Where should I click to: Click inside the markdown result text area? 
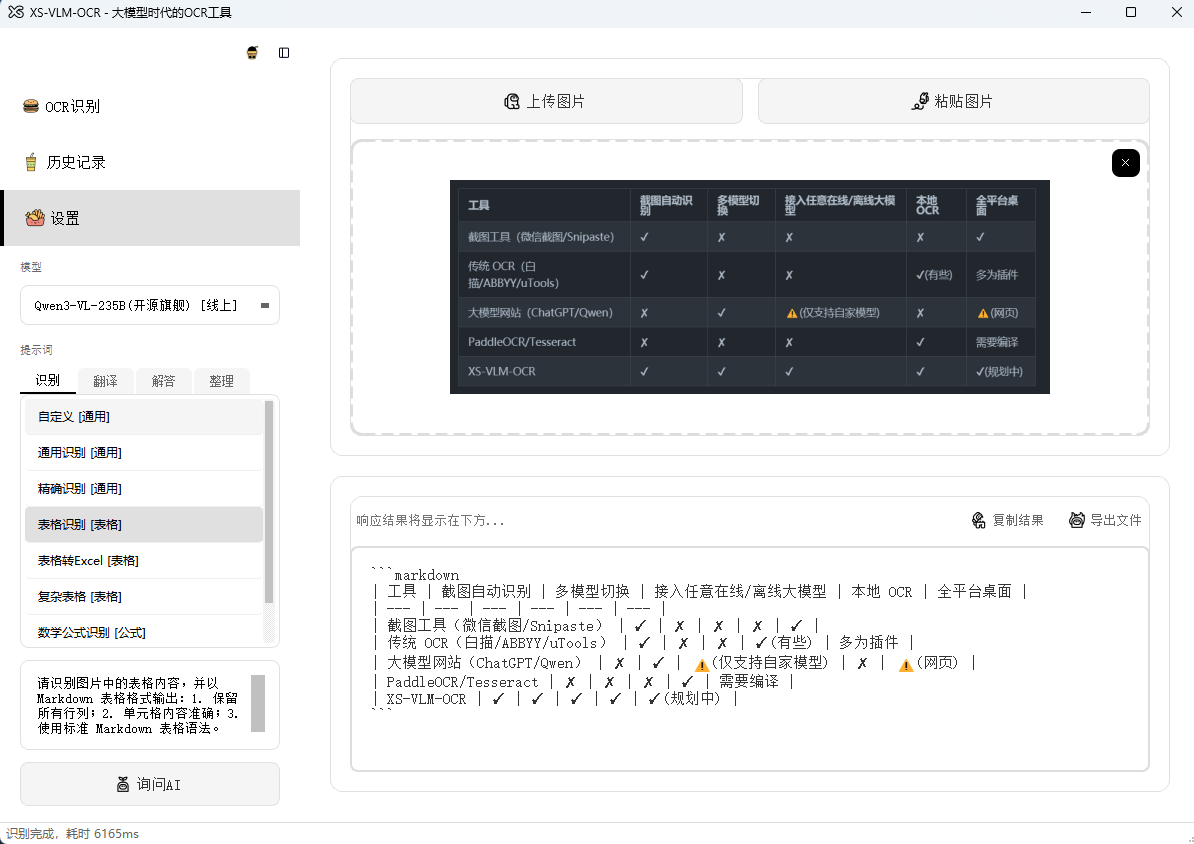pos(749,660)
